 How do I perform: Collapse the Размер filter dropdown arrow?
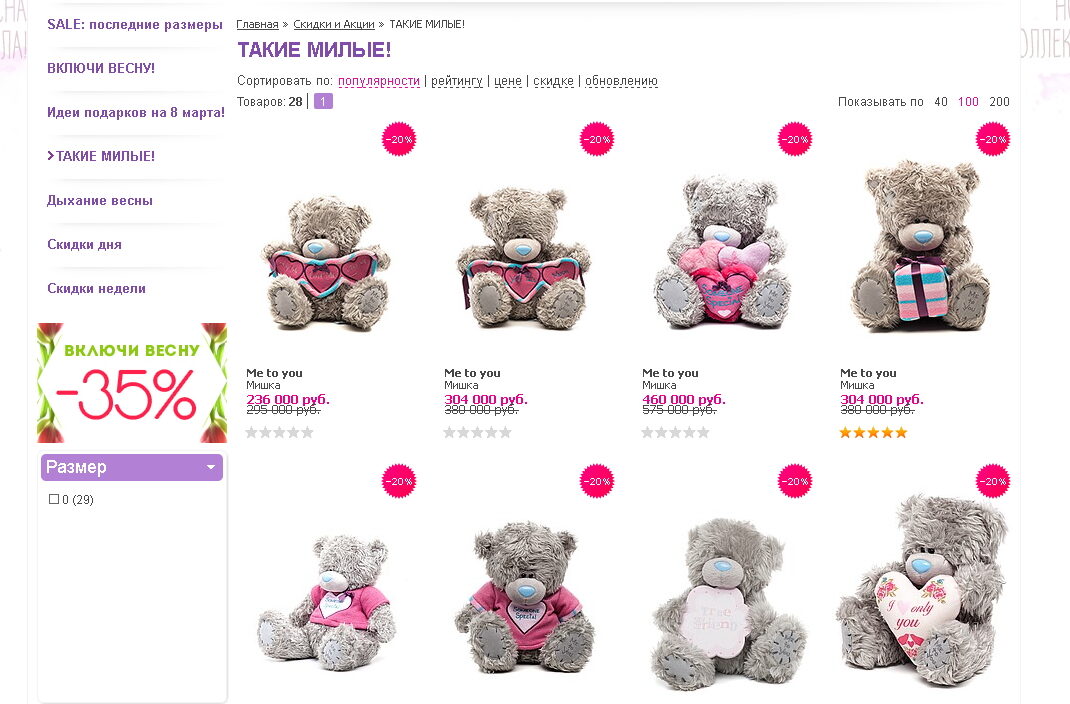(x=210, y=467)
